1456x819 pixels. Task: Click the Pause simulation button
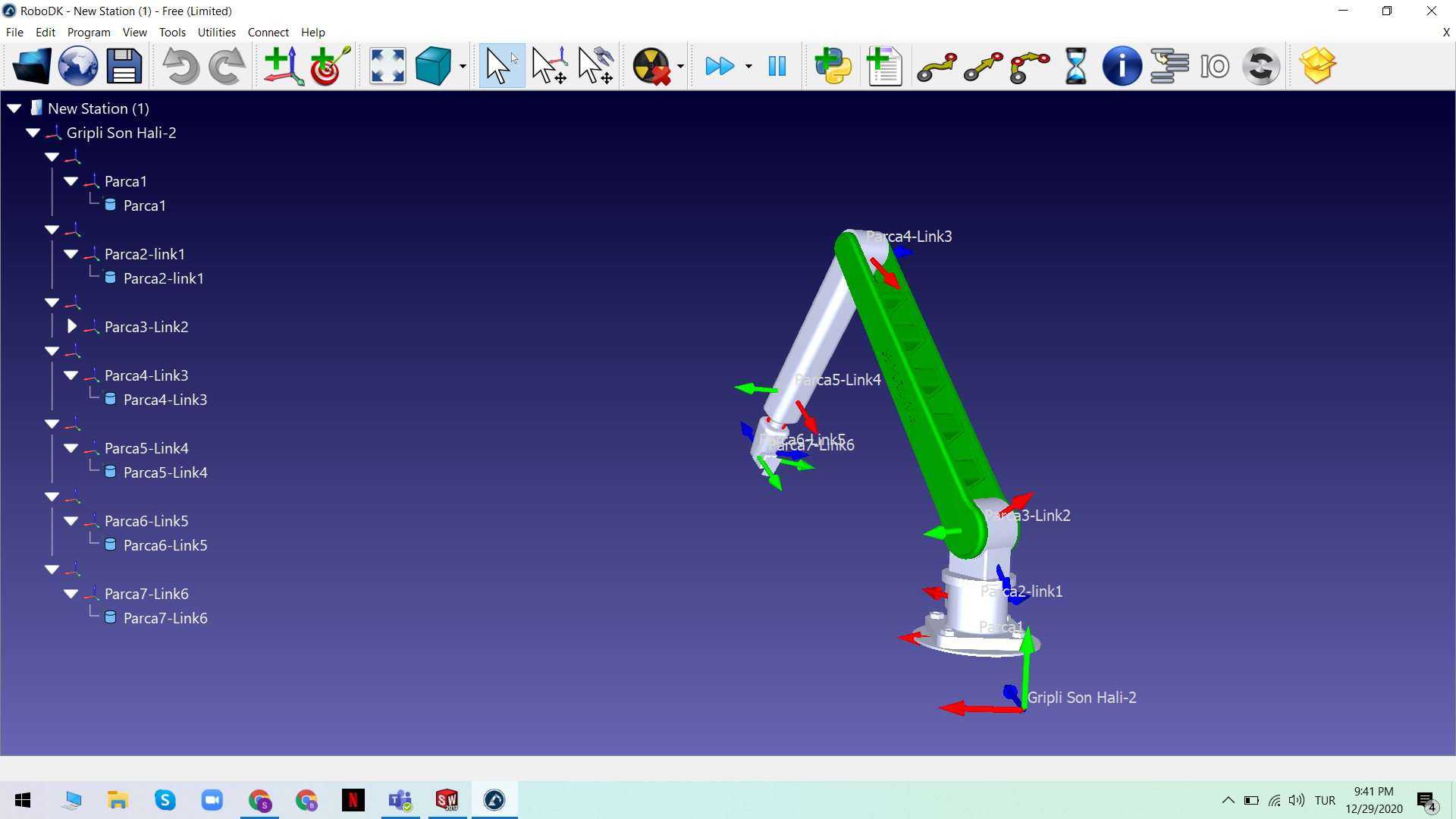(777, 66)
